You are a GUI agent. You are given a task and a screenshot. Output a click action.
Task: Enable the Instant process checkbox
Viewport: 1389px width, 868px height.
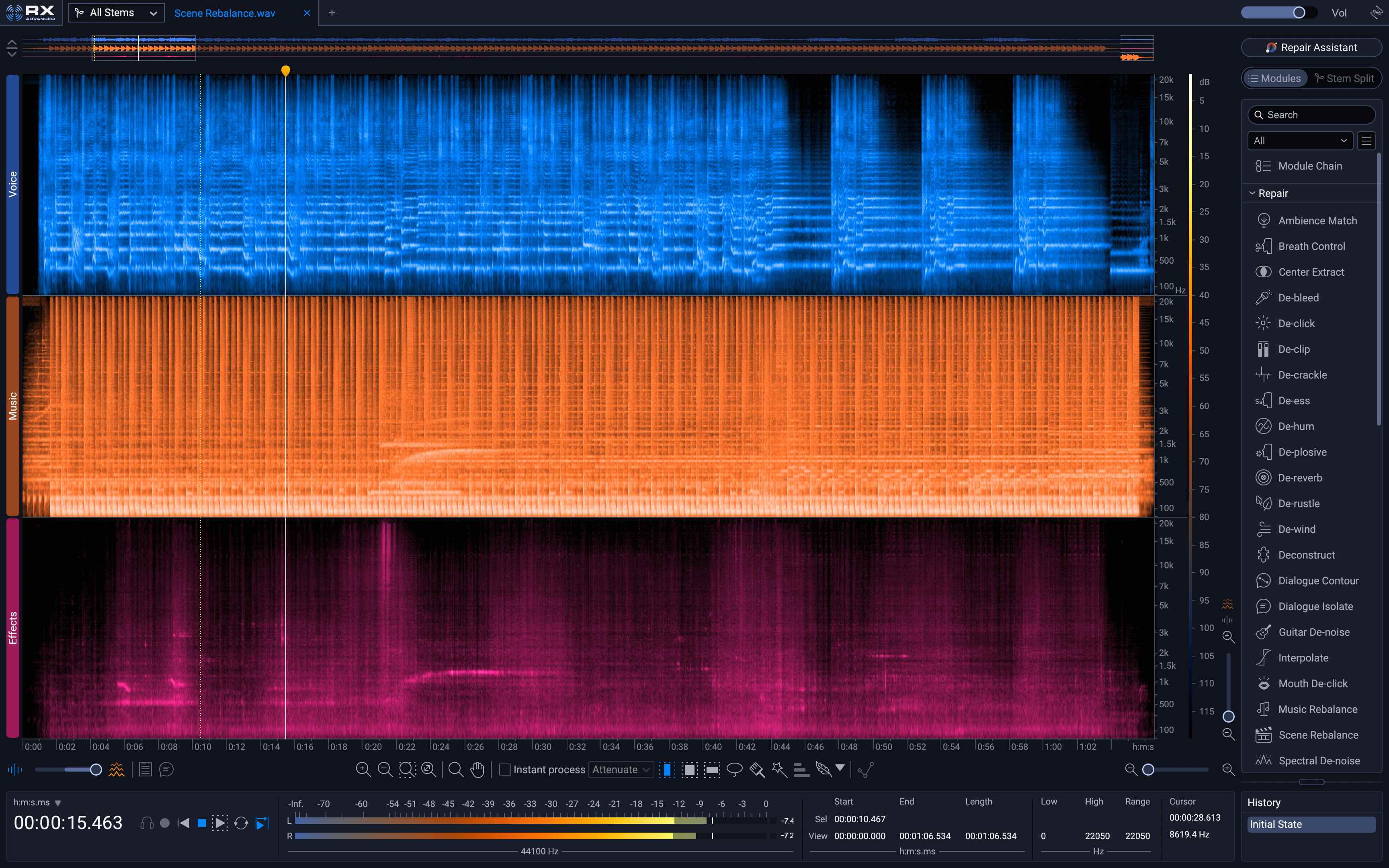click(505, 769)
